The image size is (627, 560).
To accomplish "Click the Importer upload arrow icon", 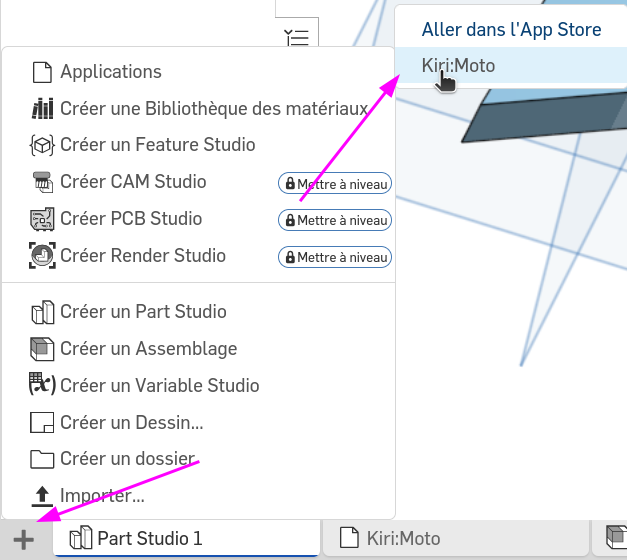I will pos(42,496).
